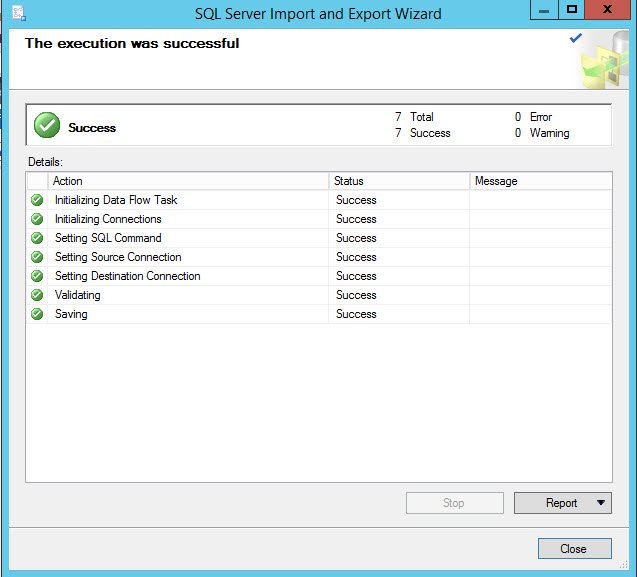Click the green check beside Setting Source Connection
637x577 pixels.
coord(37,257)
